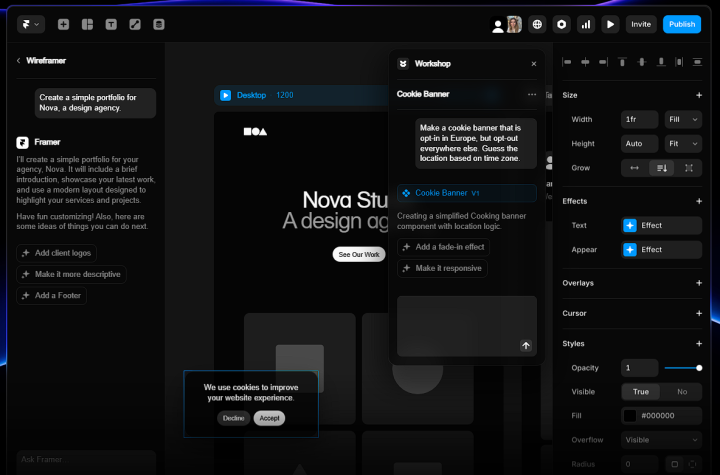Send the Workshop prompt with arrow button
The width and height of the screenshot is (720, 475).
pyautogui.click(x=526, y=345)
